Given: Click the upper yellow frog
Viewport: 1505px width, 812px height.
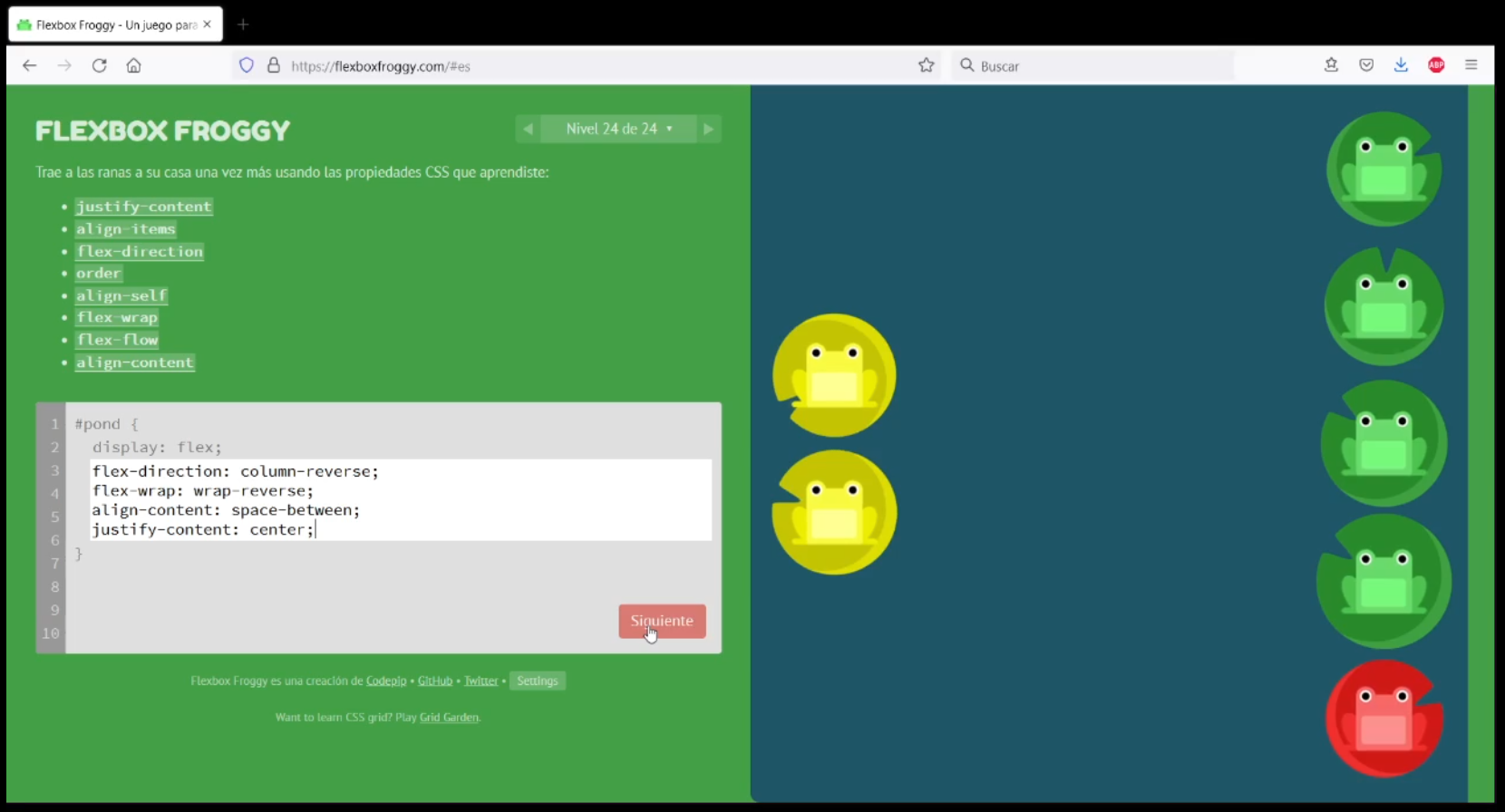Looking at the screenshot, I should pos(834,375).
